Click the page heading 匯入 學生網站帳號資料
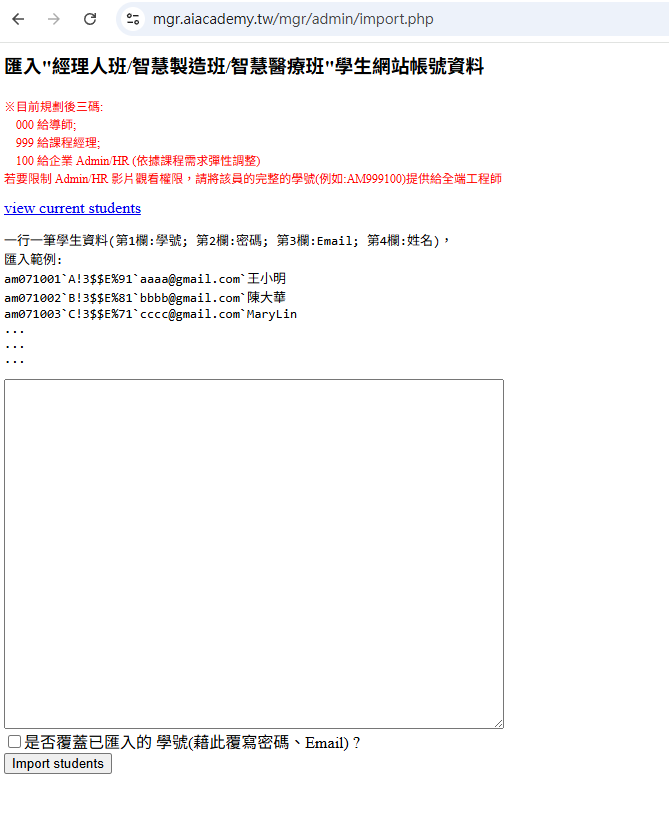 pos(244,67)
